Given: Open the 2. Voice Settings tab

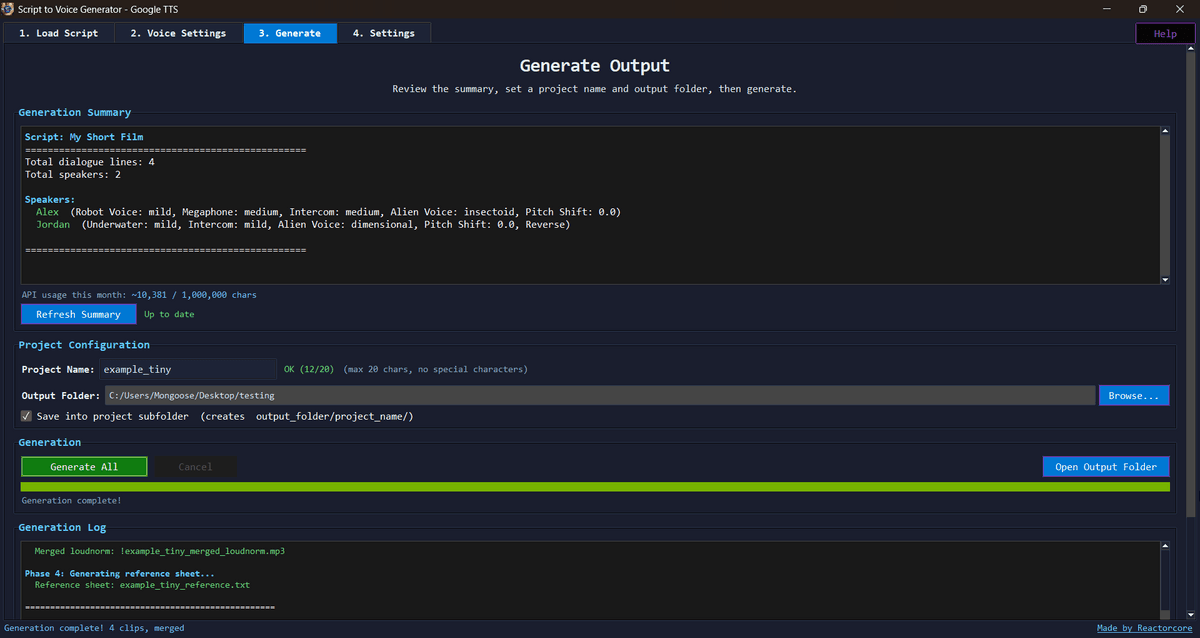Looking at the screenshot, I should (x=178, y=33).
